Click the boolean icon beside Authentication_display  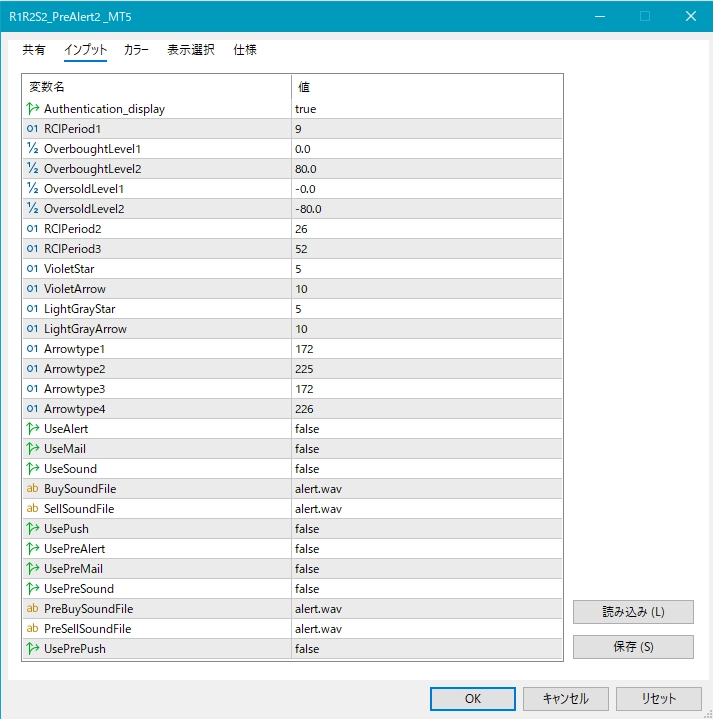click(x=33, y=109)
